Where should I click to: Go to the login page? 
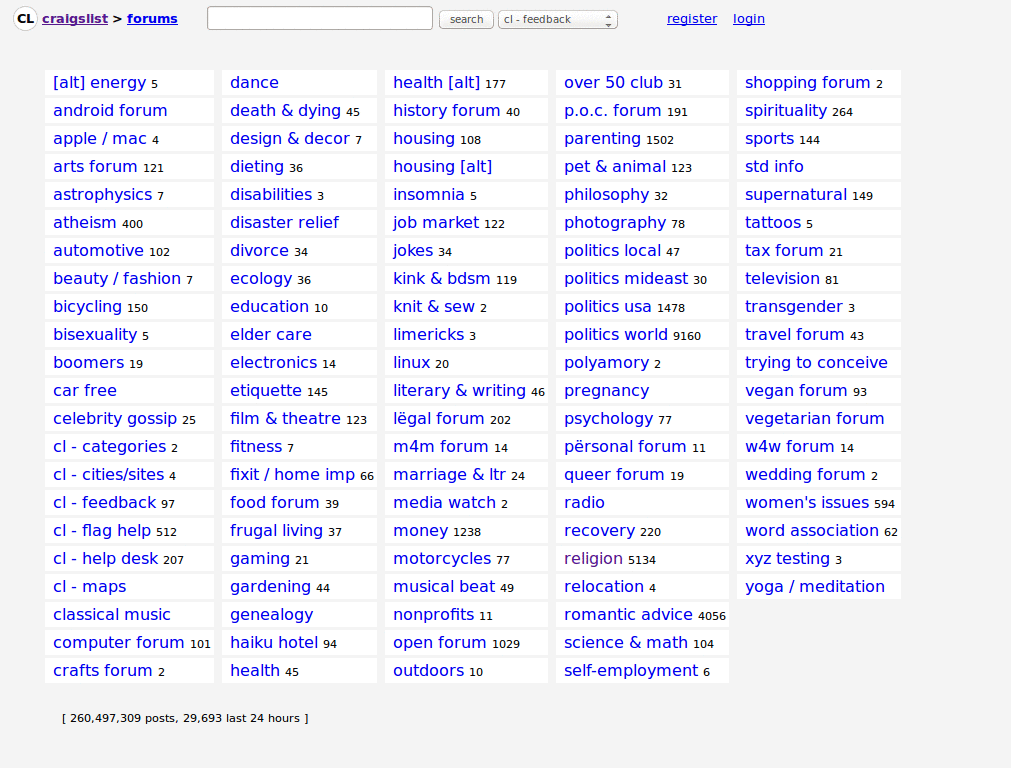click(748, 18)
